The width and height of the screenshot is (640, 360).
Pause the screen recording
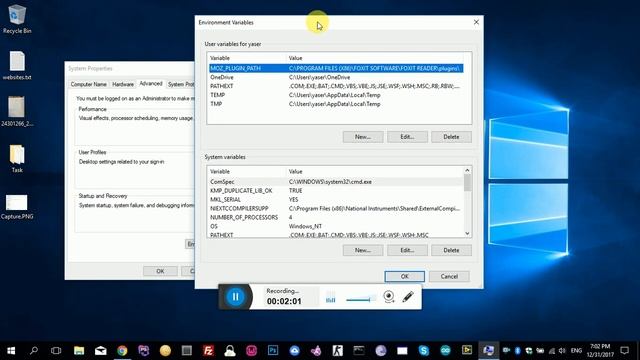pos(236,297)
